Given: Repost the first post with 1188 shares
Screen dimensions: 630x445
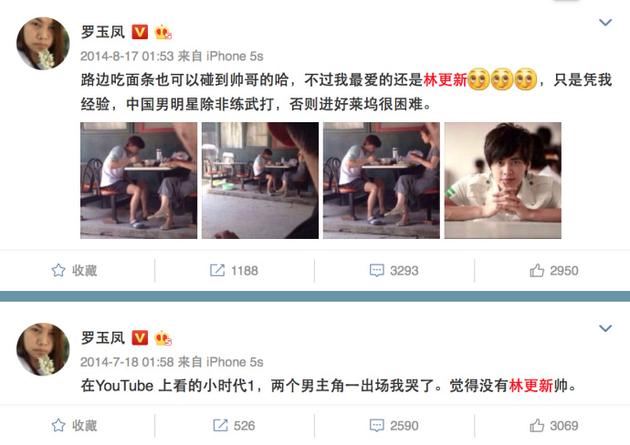Looking at the screenshot, I should 234,270.
